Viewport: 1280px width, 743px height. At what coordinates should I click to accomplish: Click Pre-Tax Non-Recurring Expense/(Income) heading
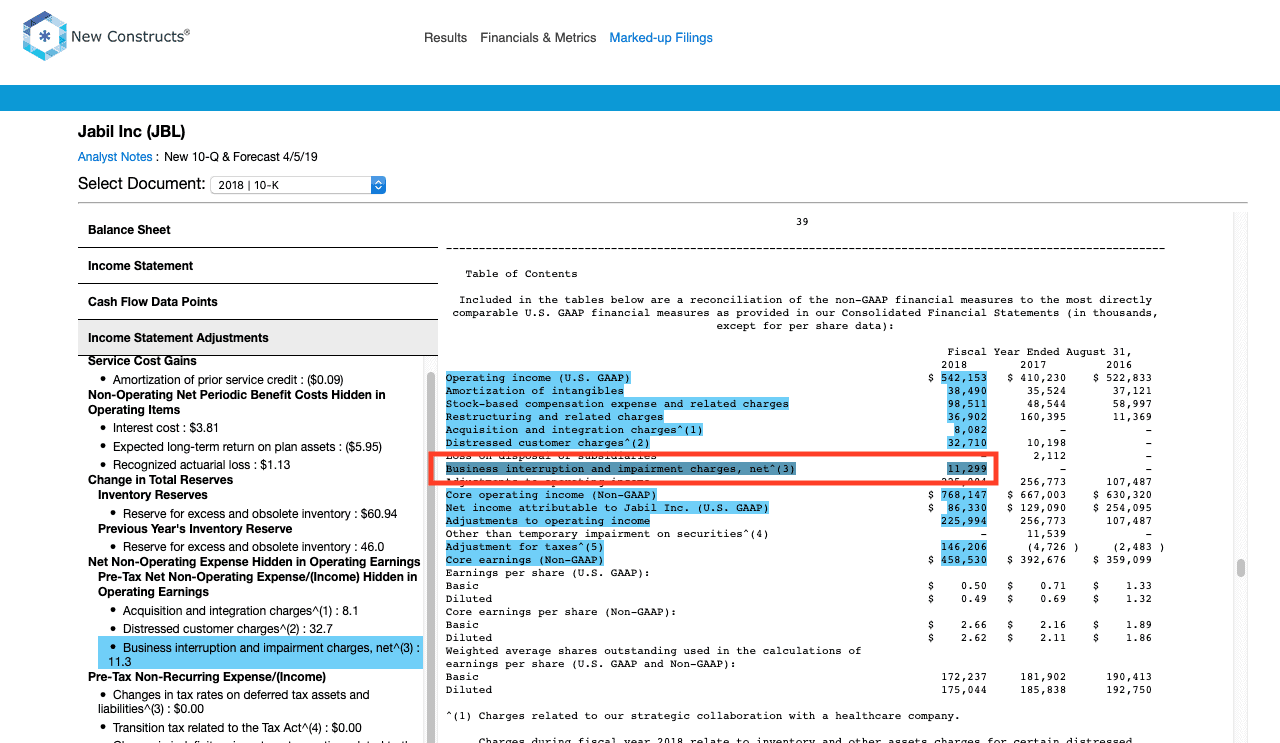tap(207, 677)
